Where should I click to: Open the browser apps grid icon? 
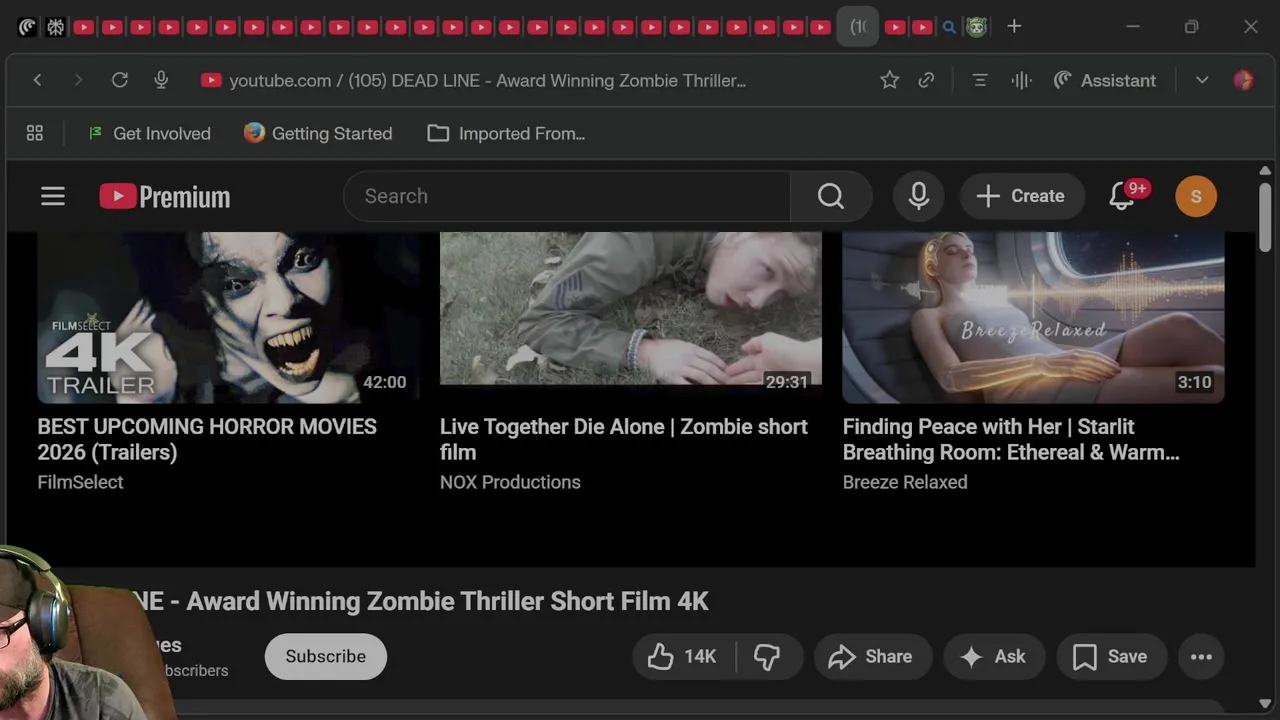click(x=35, y=133)
